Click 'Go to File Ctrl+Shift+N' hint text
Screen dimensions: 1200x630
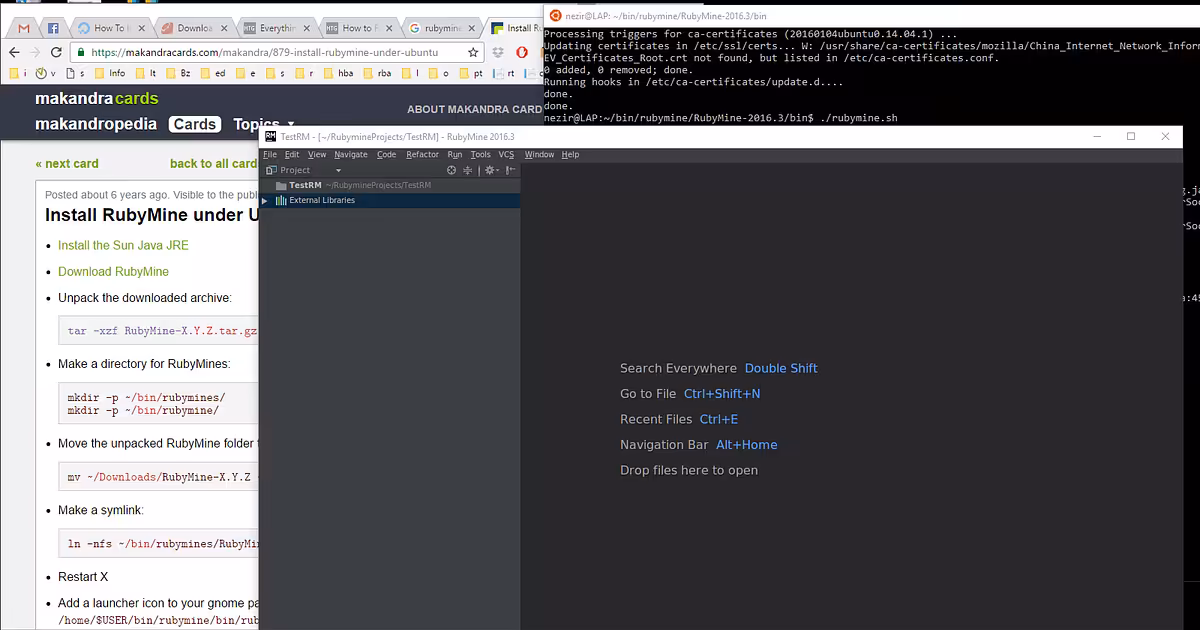[690, 394]
